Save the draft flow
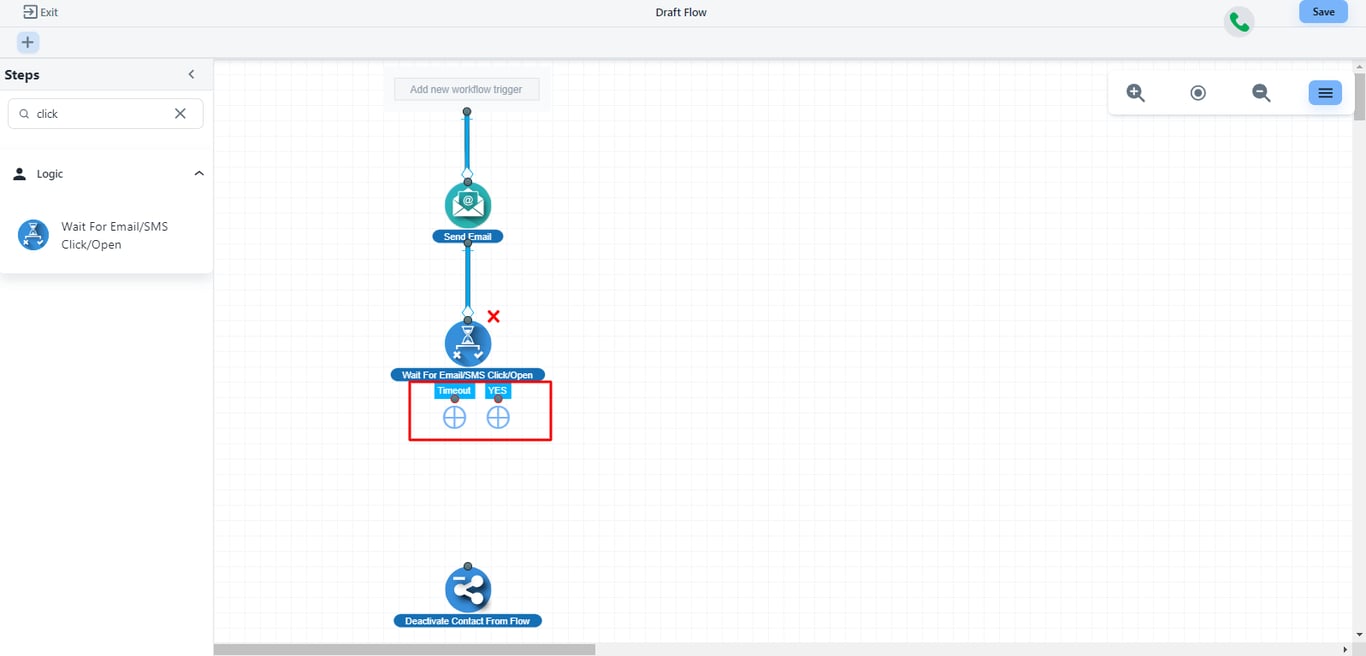The height and width of the screenshot is (656, 1366). 1323,12
